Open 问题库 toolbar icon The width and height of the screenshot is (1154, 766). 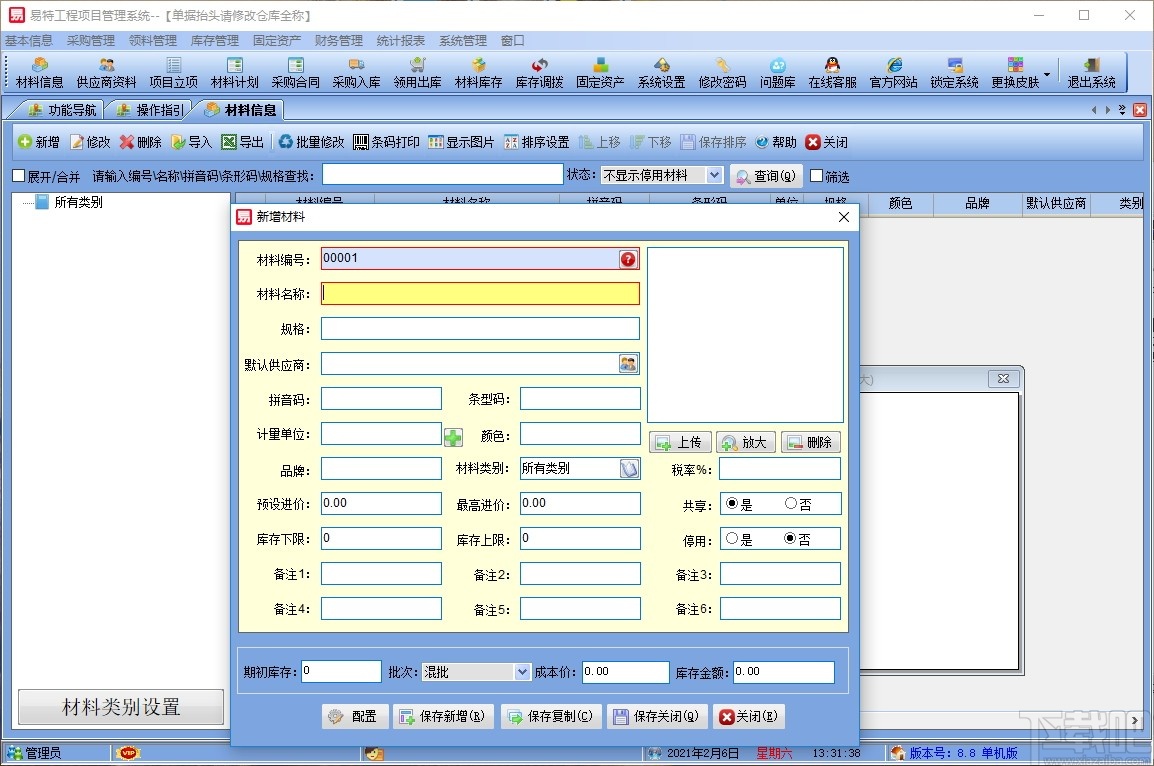(778, 73)
